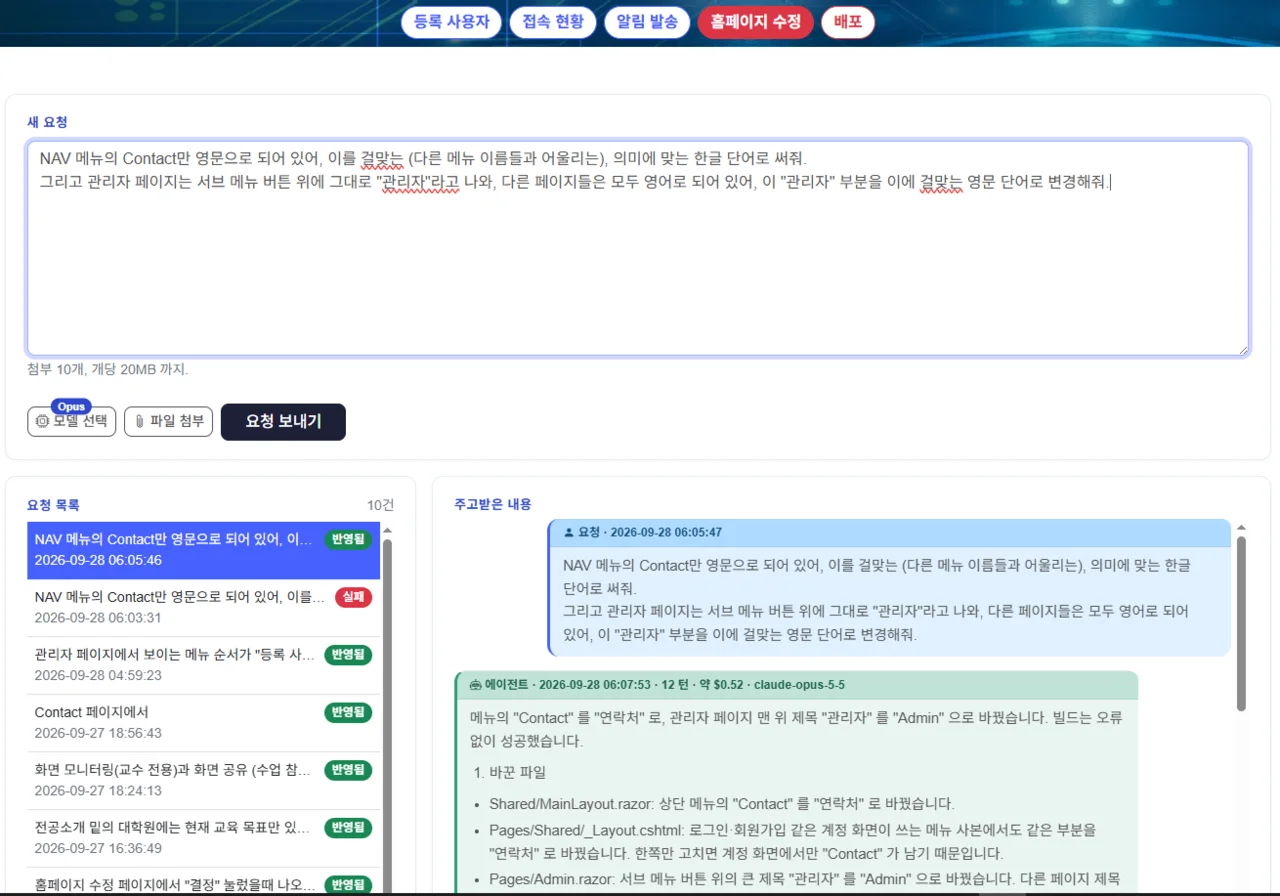
Task: Click into the 새 요청 text area
Action: [x=638, y=248]
